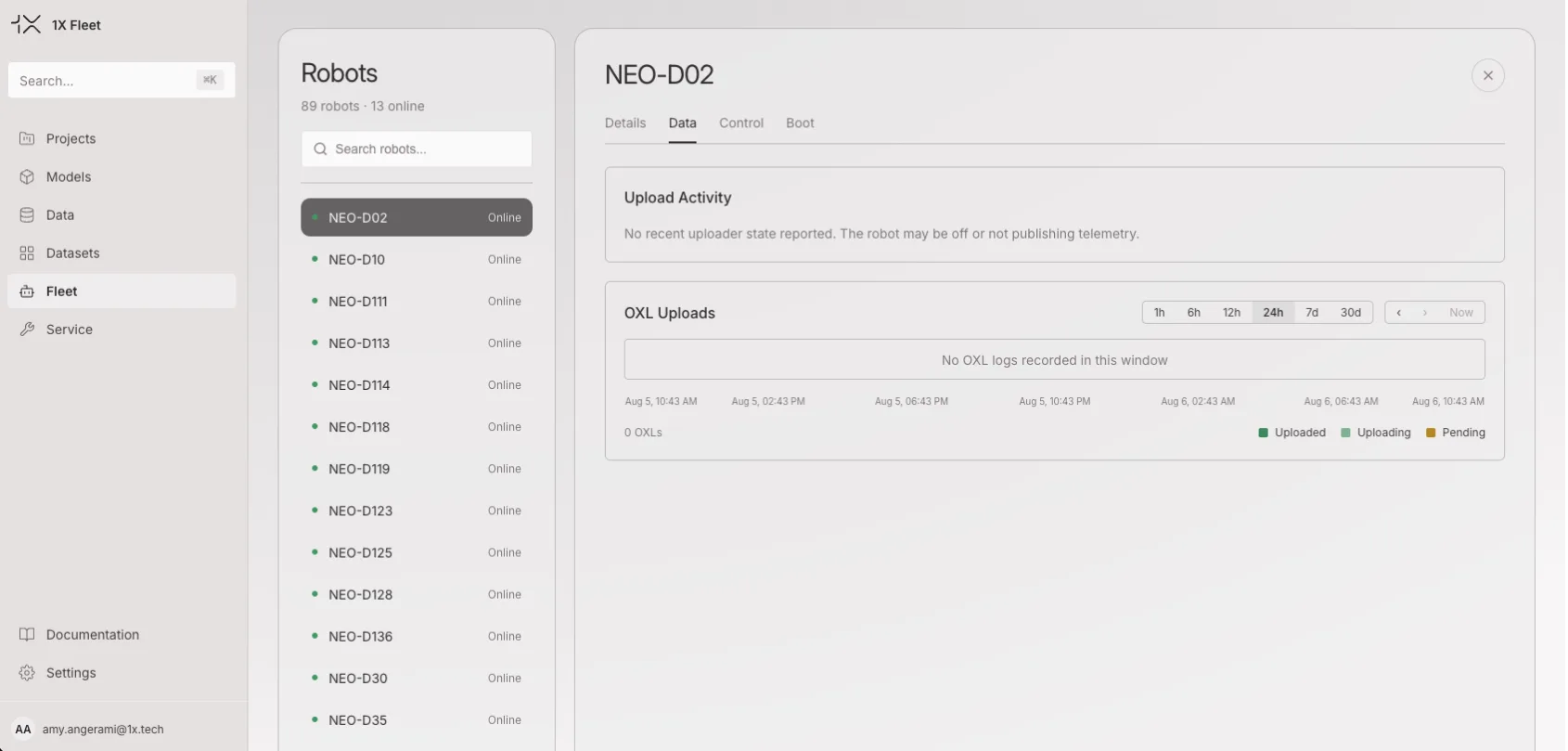The height and width of the screenshot is (751, 1568).
Task: Click the Uploading legend swatch
Action: tap(1345, 433)
